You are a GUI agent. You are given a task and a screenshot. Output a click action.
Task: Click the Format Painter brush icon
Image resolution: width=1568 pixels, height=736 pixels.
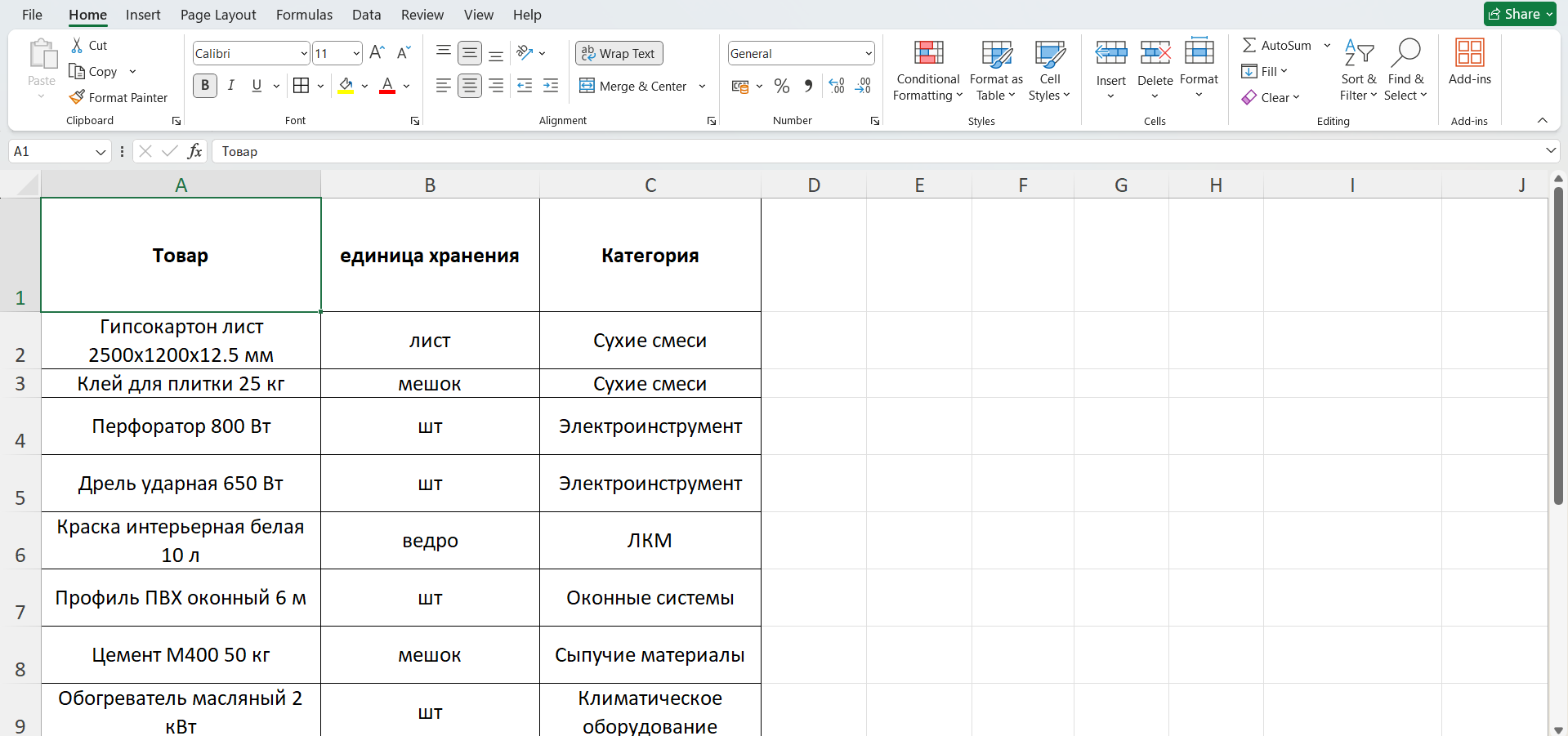click(x=78, y=97)
